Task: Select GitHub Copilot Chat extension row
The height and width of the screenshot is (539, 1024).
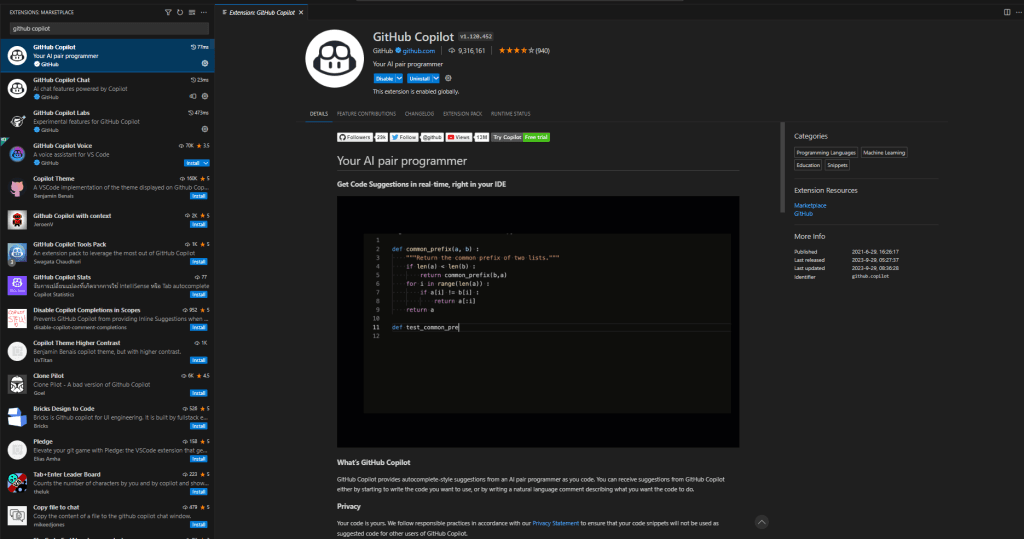Action: click(107, 88)
